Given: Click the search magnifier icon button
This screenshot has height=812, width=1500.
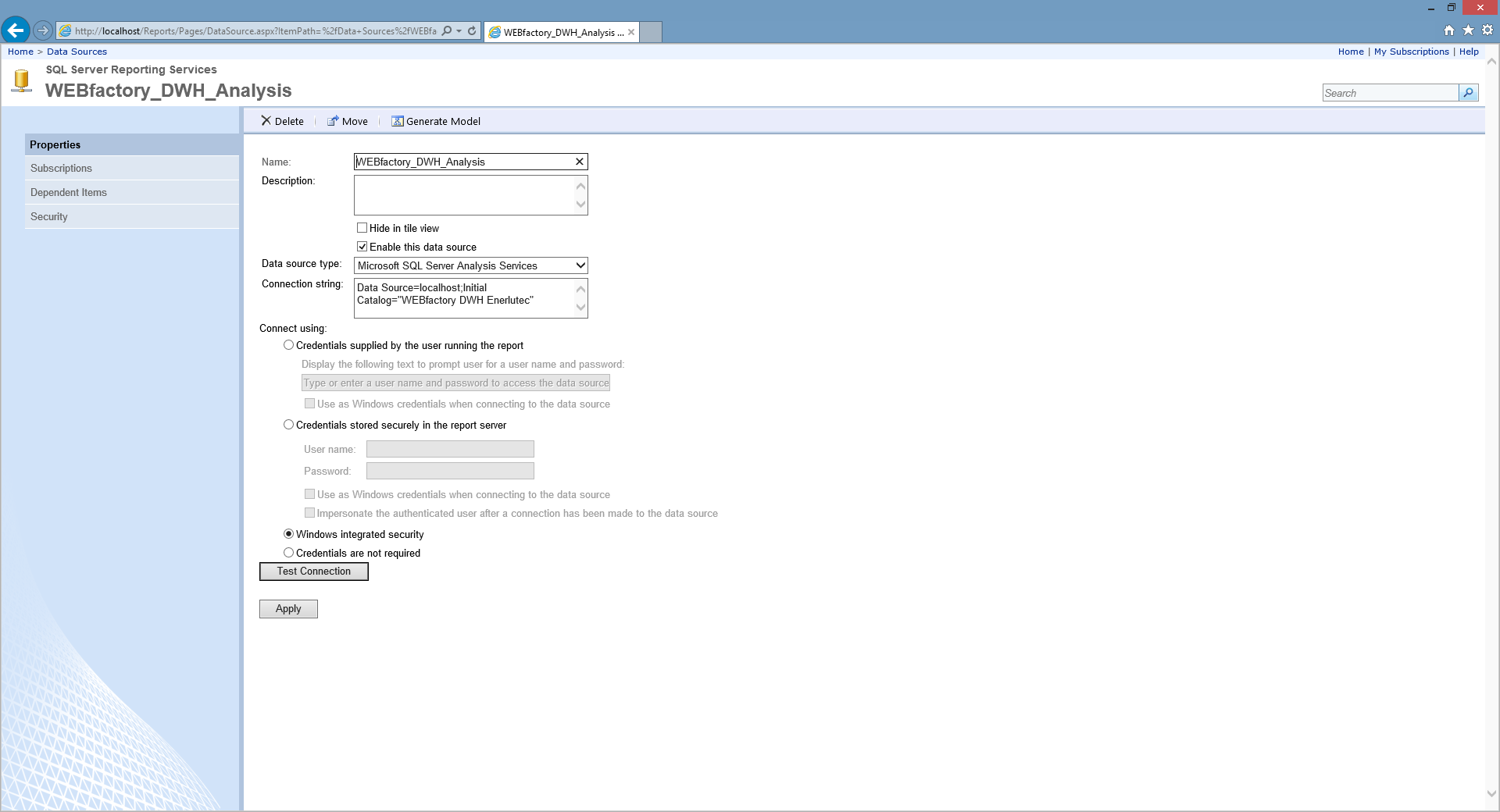Looking at the screenshot, I should click(x=1468, y=93).
